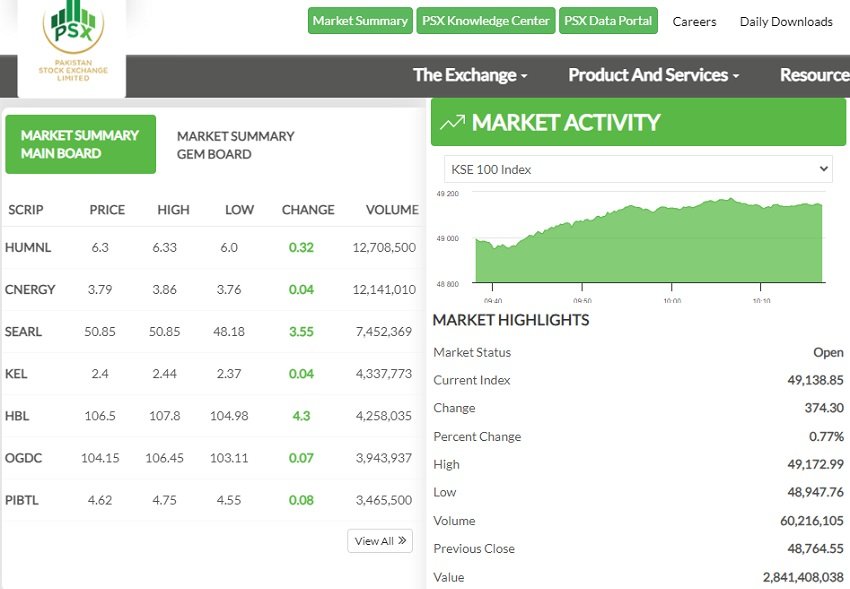
Task: Select the SEARL scrip
Action: 23,331
